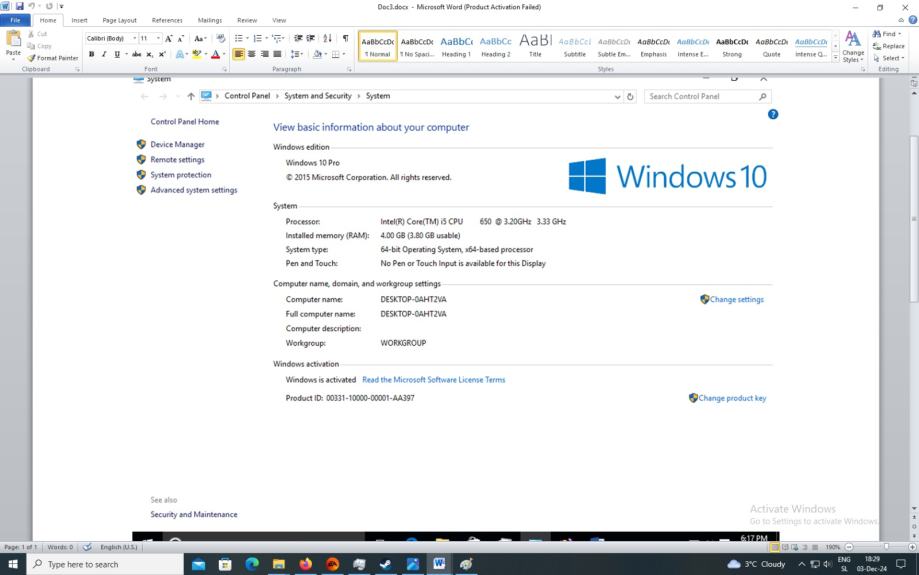Expand the Styles gallery More arrow

coord(835,57)
